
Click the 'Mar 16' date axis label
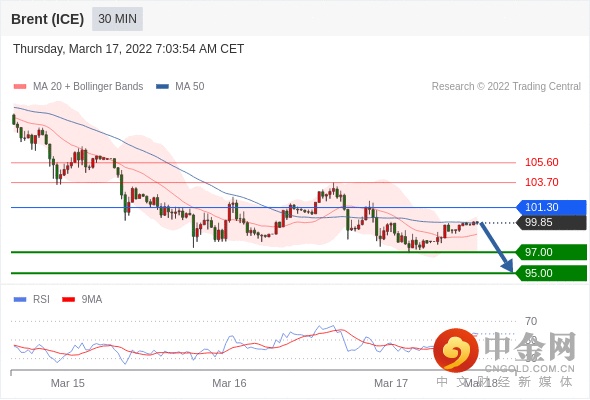click(x=230, y=383)
